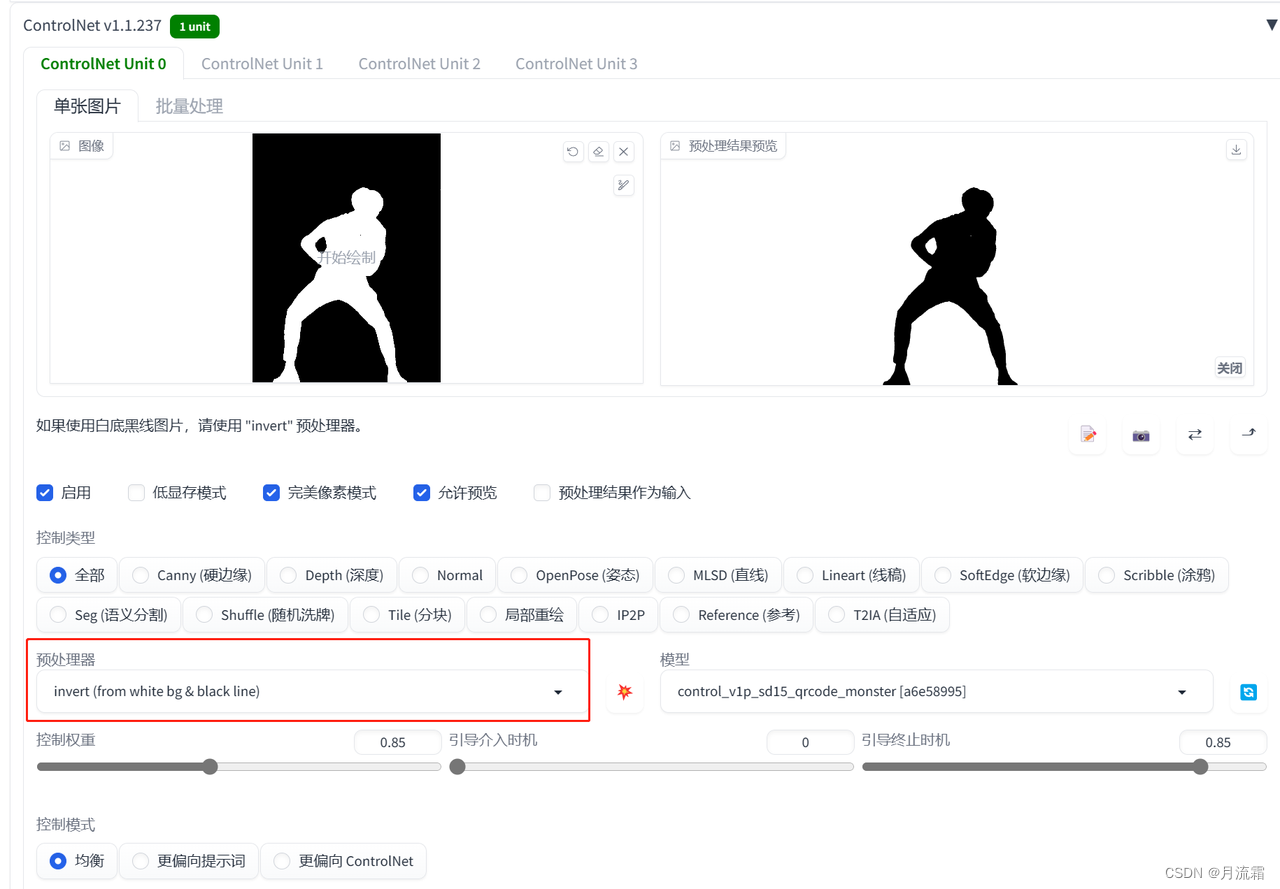Enable 预处理结果作为输入 checkbox

pos(542,492)
